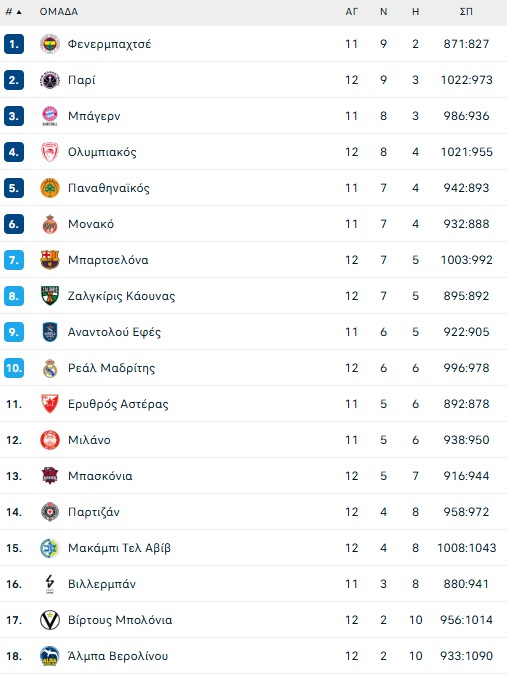Screen dimensions: 507x674
Task: Open the Ζαλγκίρις Κάουνας team link
Action: pos(121,296)
